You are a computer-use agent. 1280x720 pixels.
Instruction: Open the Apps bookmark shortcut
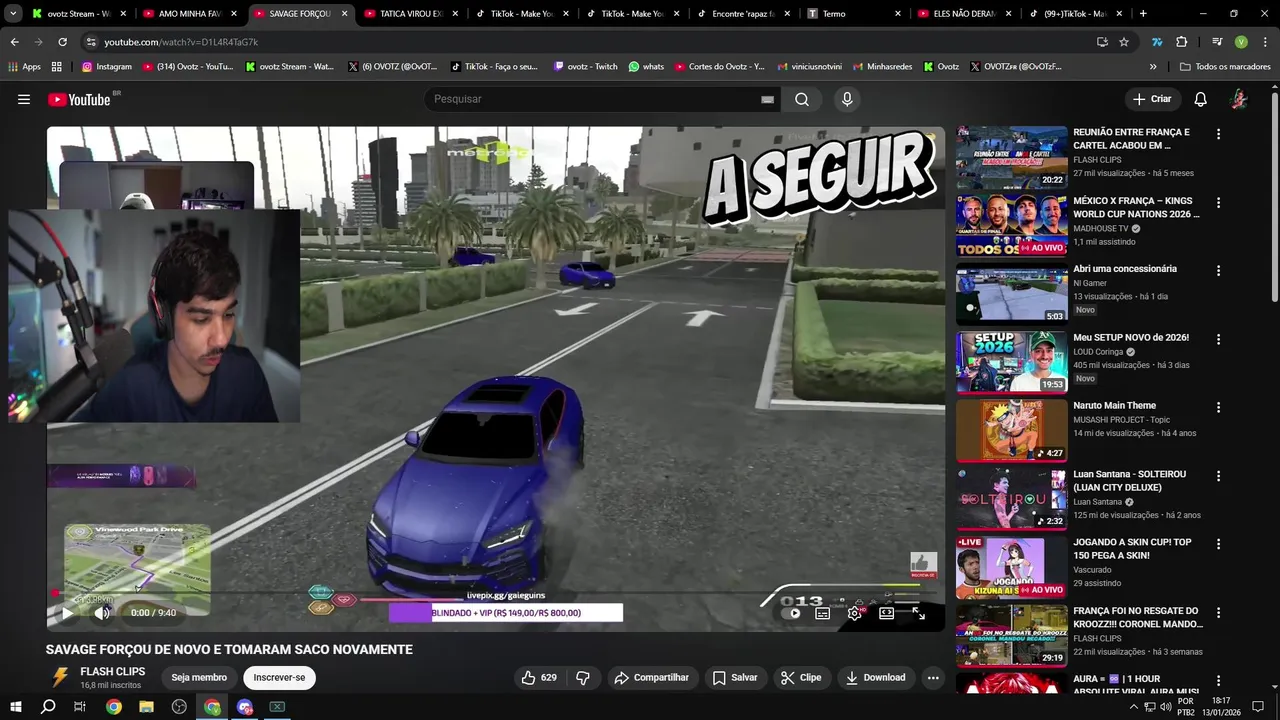click(24, 67)
